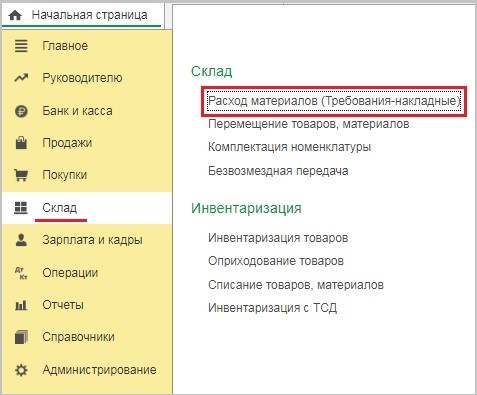Screen dimensions: 477x395
Task: Click the home icon of Начальная страница
Action: 15,15
